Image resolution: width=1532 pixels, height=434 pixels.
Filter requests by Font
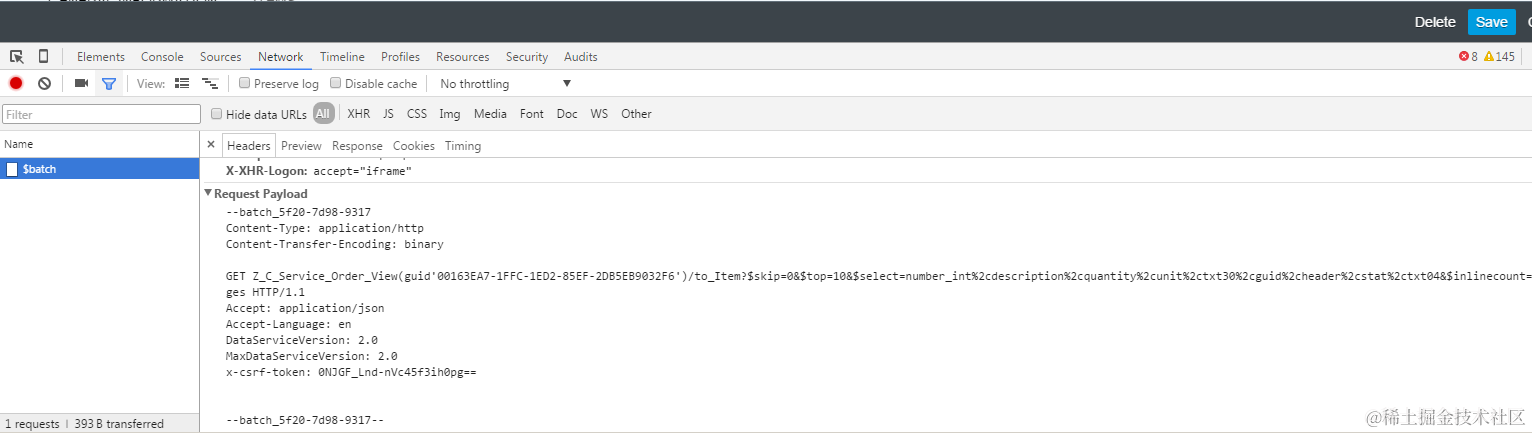[532, 114]
